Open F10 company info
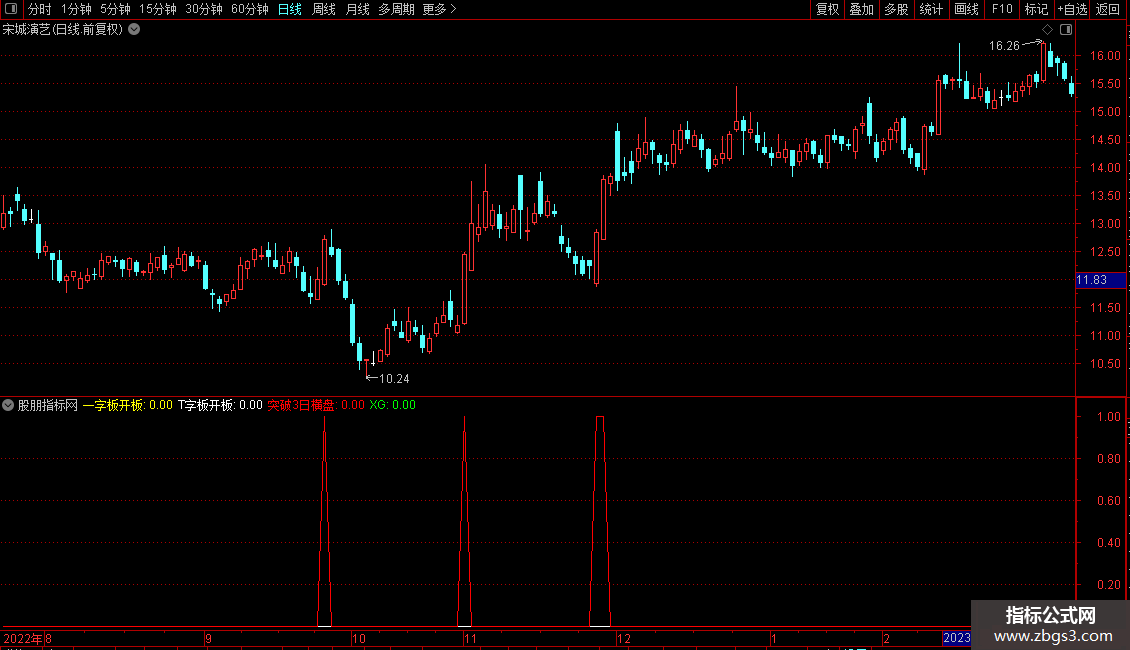1130x650 pixels. pyautogui.click(x=1002, y=9)
